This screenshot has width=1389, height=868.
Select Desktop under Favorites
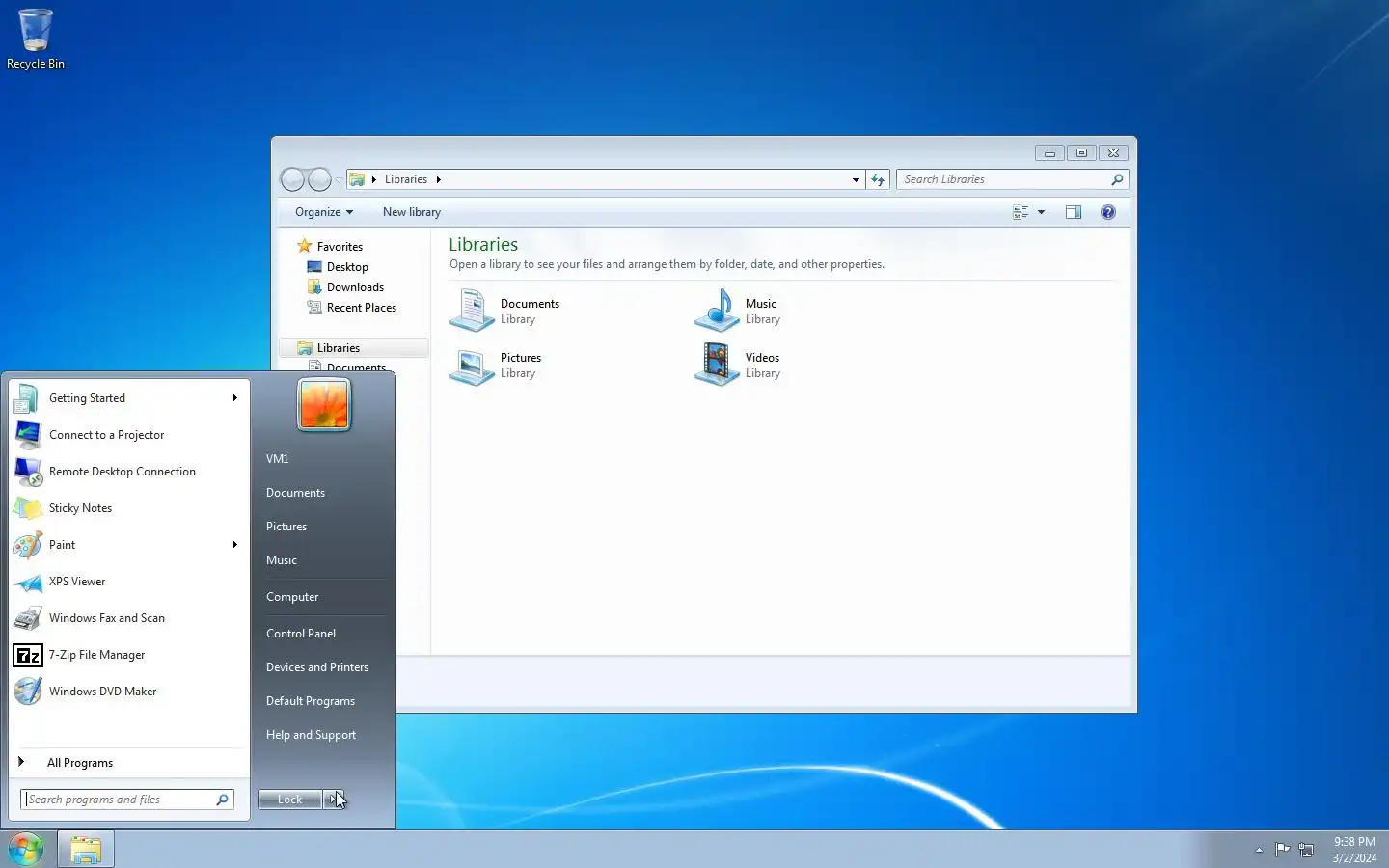tap(347, 267)
